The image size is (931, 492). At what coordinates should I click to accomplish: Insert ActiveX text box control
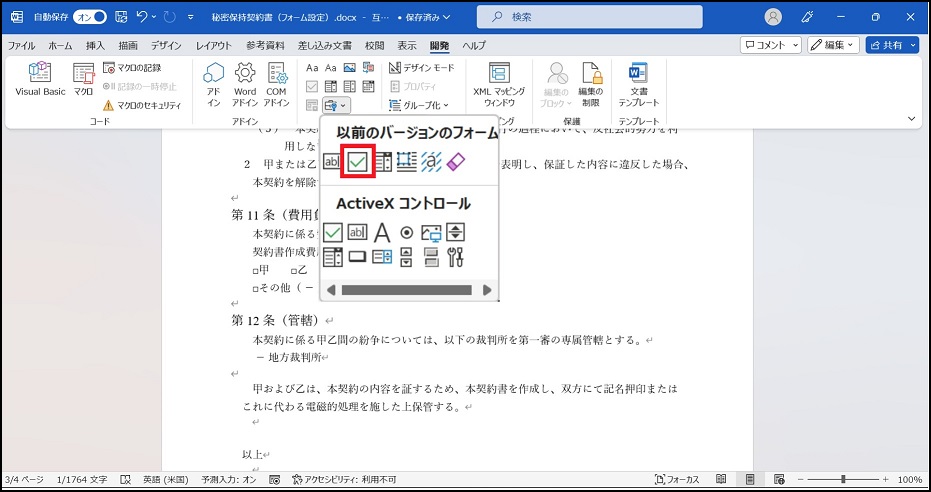[357, 233]
